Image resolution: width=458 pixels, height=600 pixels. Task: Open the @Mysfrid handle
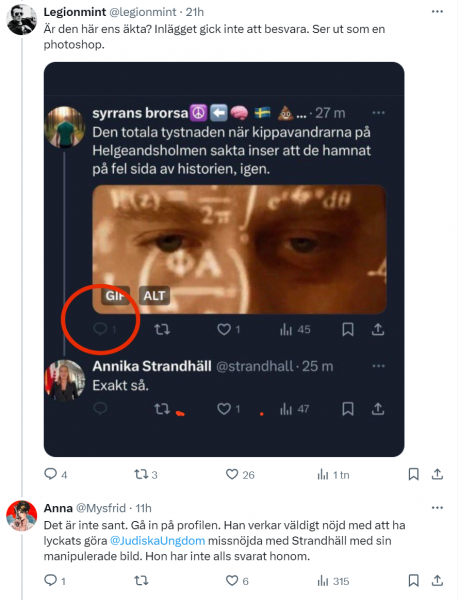tap(101, 508)
